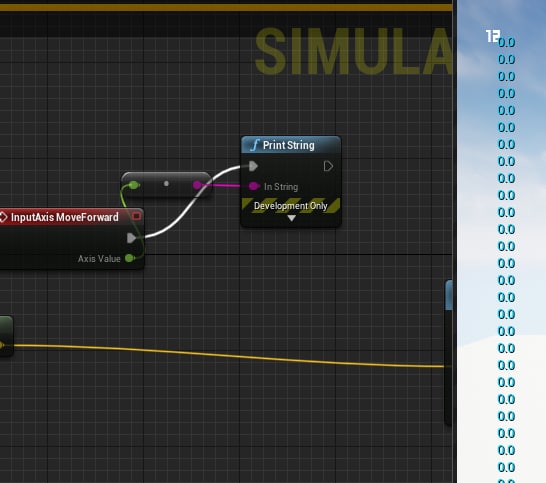Click the In String pink pin
The width and height of the screenshot is (546, 483).
point(255,186)
